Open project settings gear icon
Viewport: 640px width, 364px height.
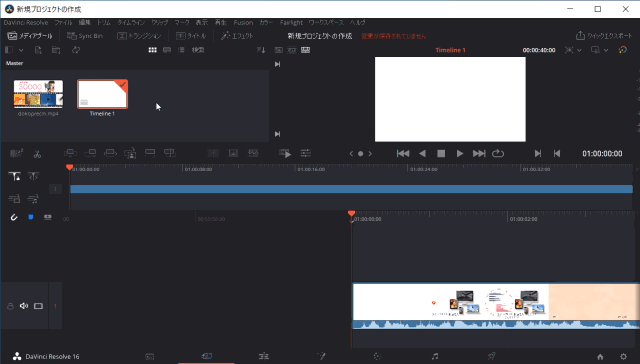pyautogui.click(x=623, y=356)
